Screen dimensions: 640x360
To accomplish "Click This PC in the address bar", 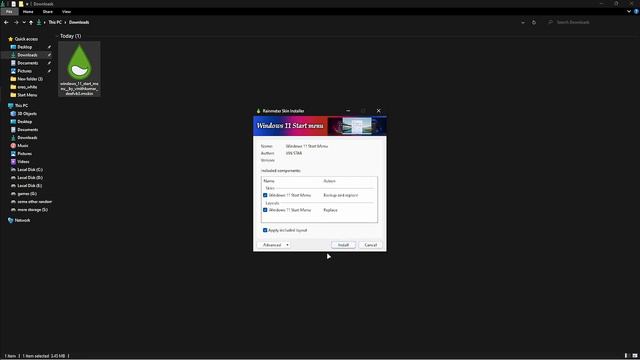I will 55,22.
